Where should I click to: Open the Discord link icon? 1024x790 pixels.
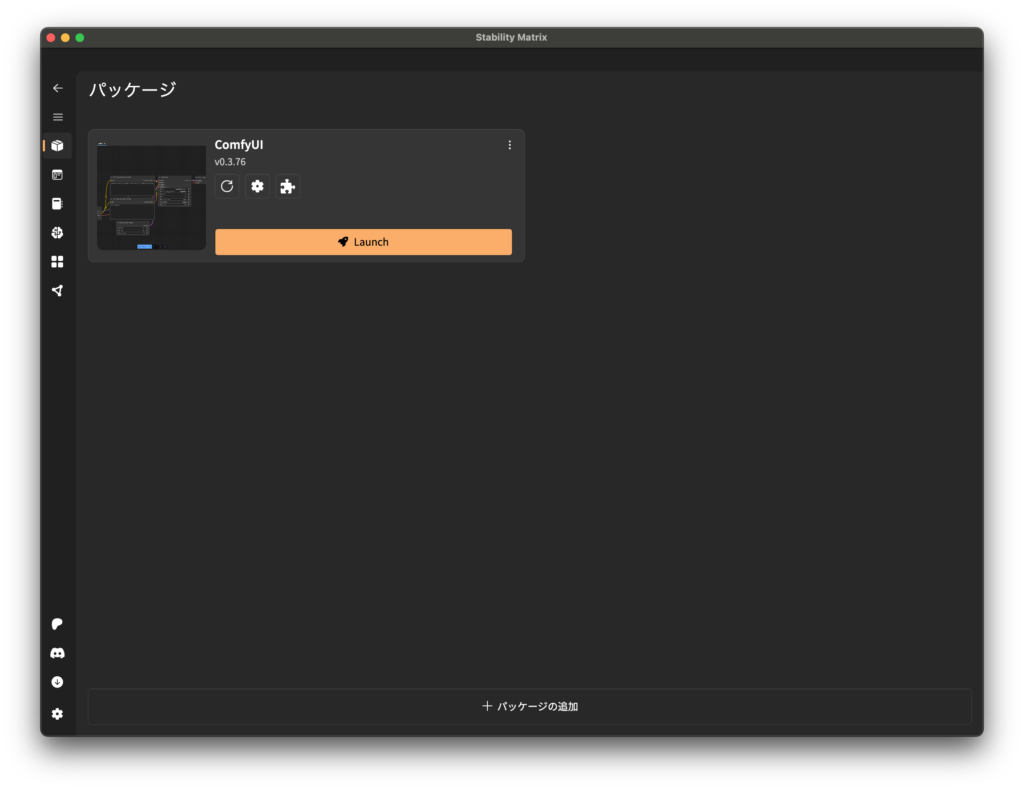(x=57, y=653)
